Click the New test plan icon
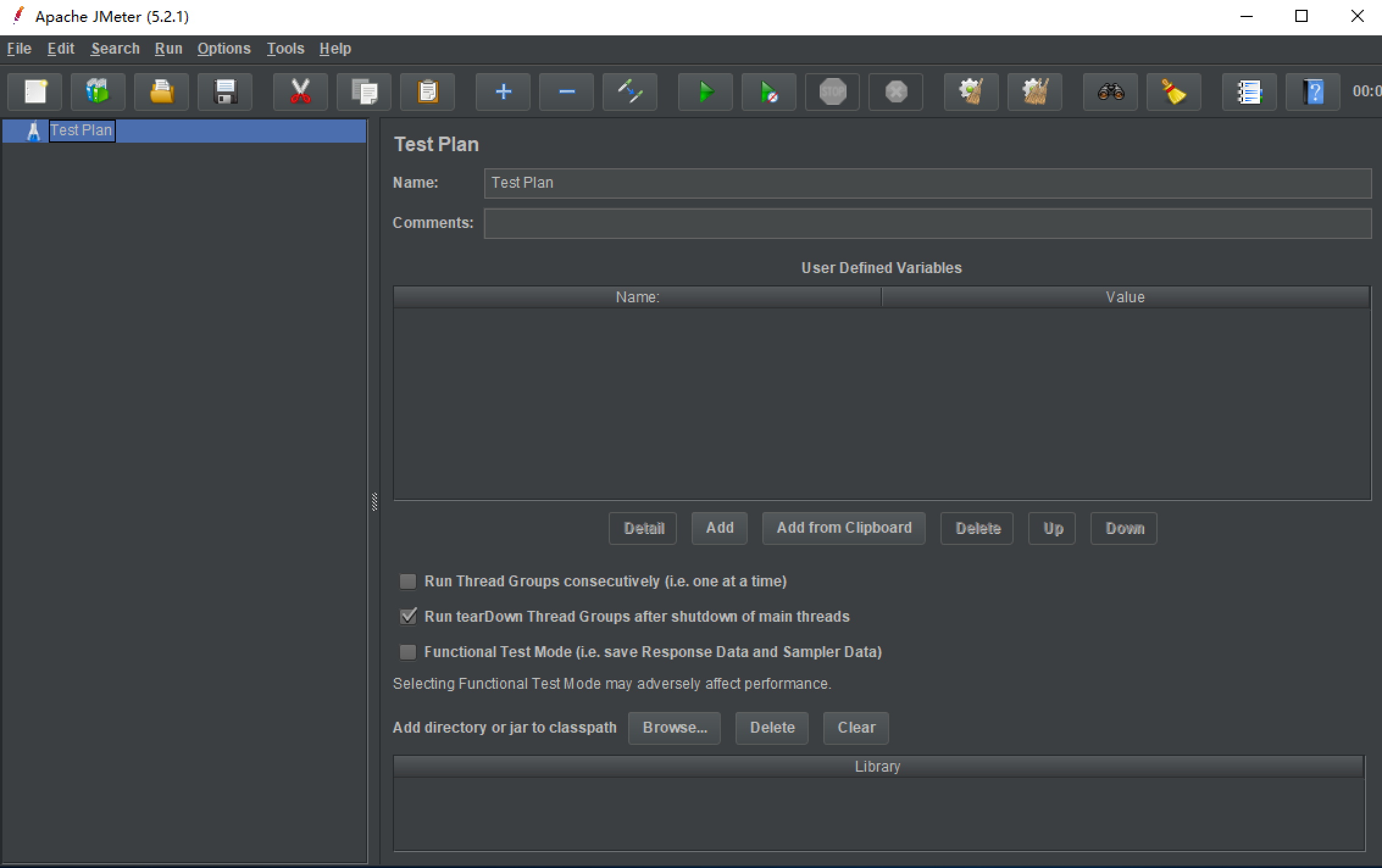 35,92
